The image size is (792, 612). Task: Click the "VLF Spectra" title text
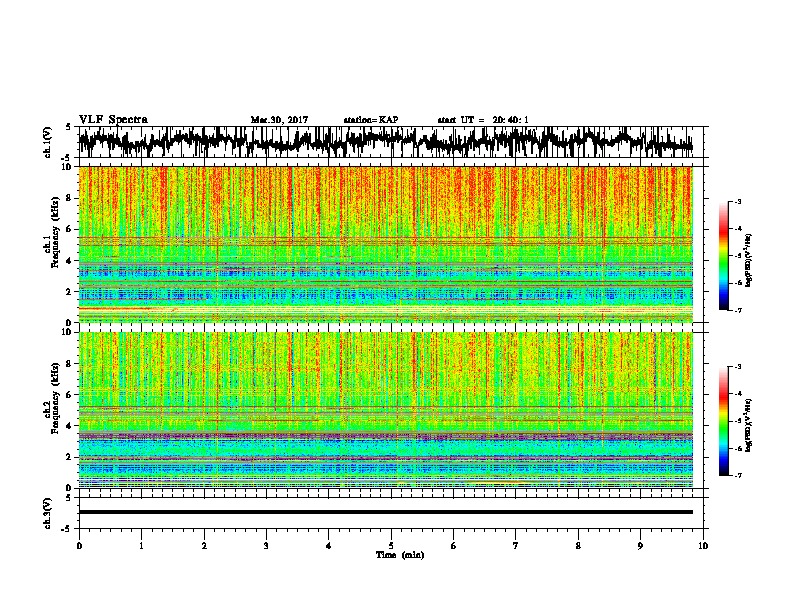(113, 120)
